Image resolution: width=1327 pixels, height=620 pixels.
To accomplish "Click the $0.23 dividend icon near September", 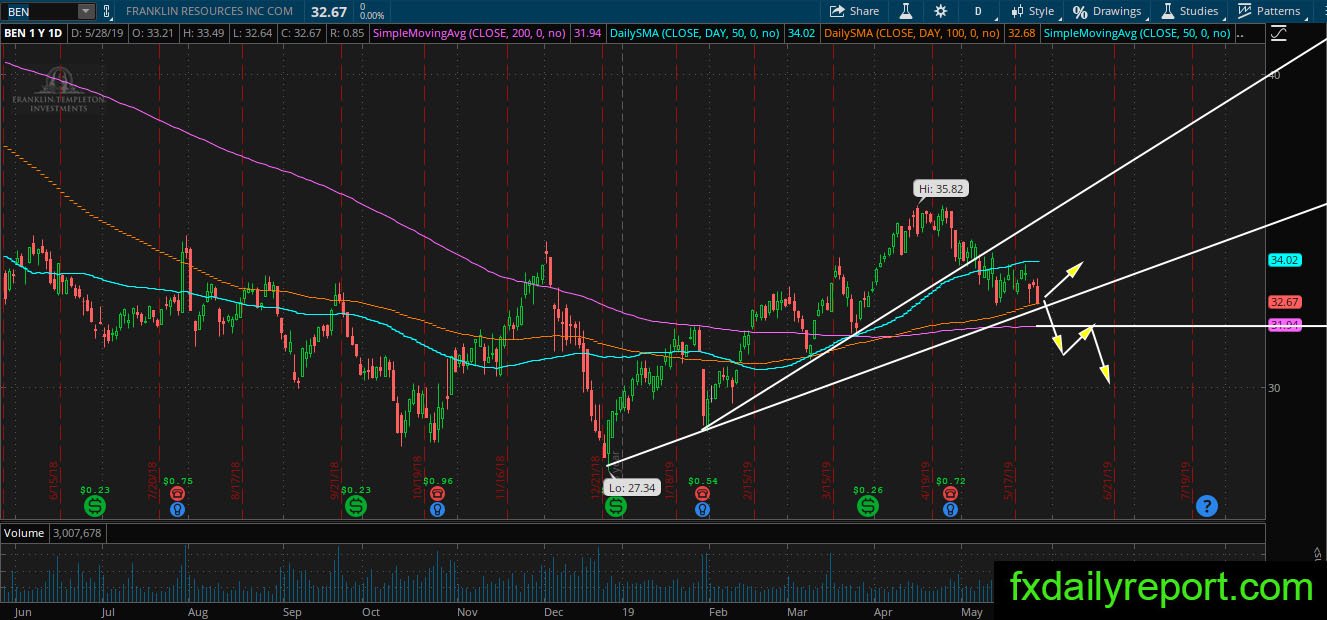I will tap(356, 507).
